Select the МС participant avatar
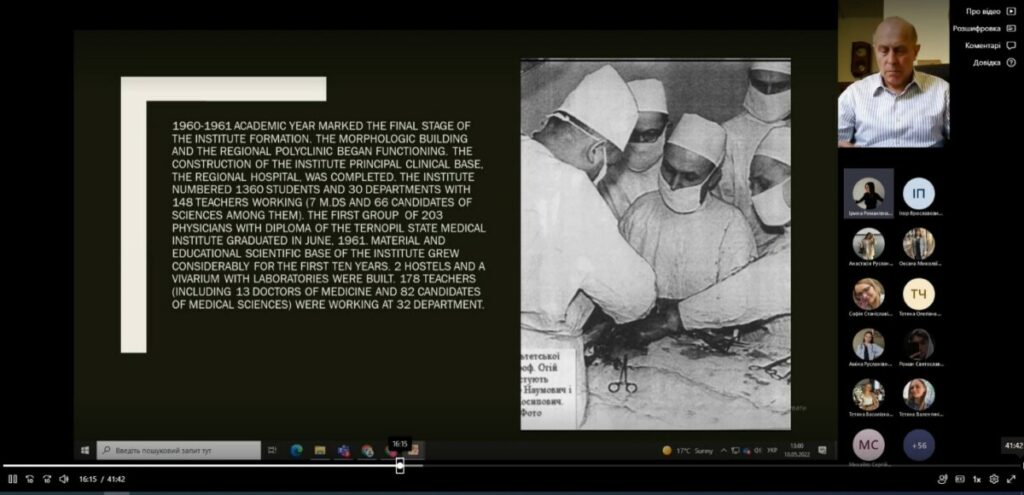Viewport: 1024px width, 495px height. 868,444
